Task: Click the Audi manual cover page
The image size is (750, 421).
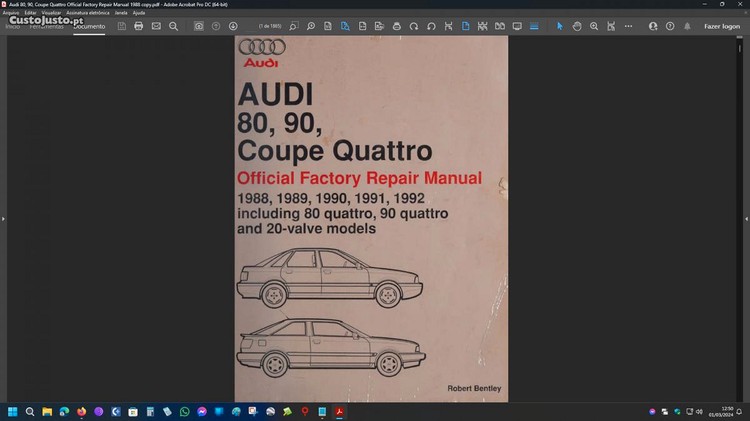Action: (371, 218)
